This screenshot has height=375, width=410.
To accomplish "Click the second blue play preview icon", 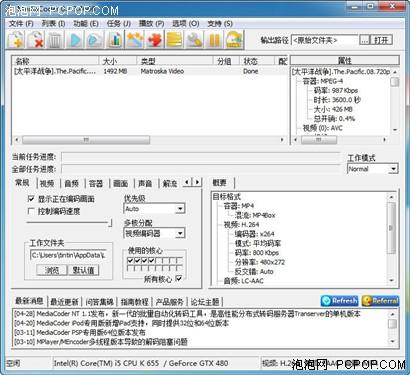I will click(x=94, y=40).
